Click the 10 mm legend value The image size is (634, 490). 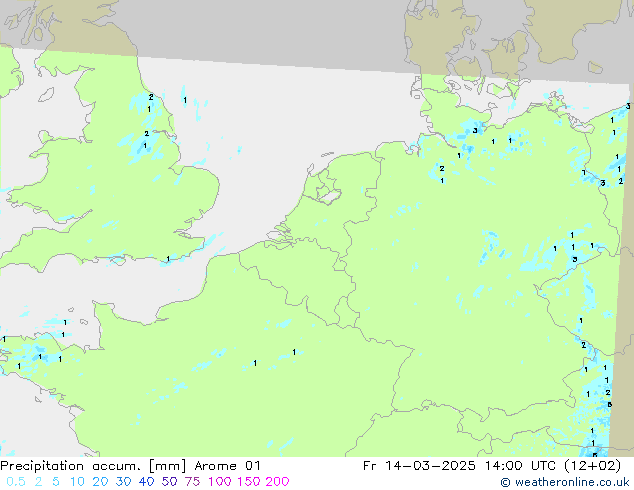tap(77, 482)
